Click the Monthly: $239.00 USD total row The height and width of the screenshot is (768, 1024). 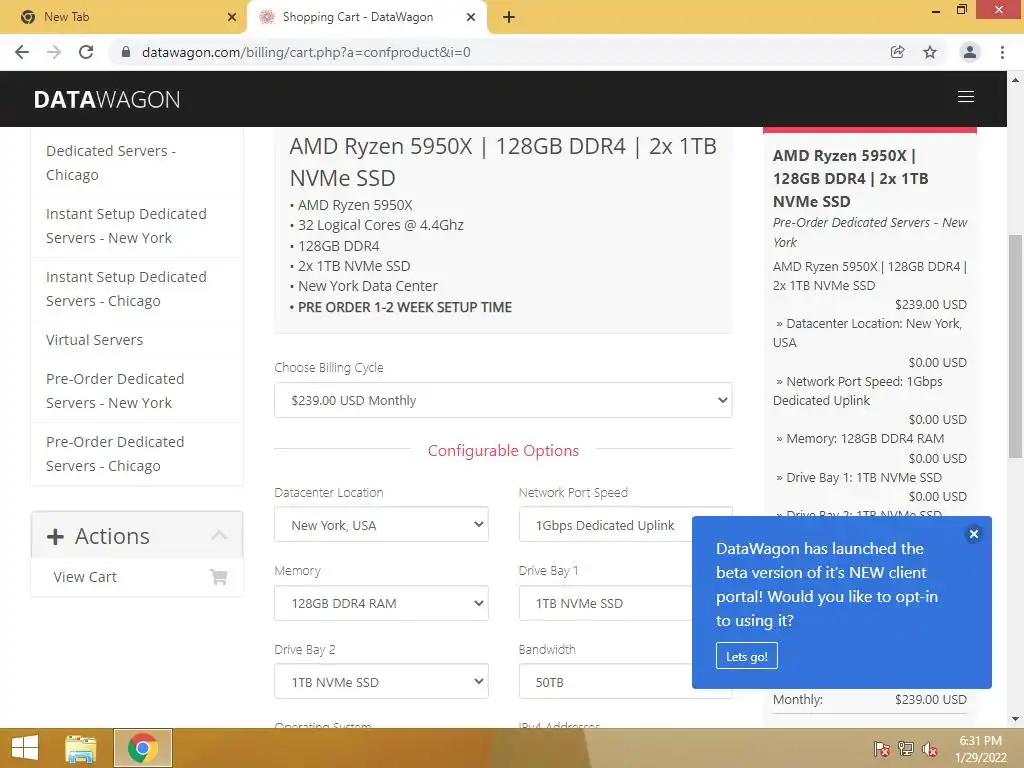[869, 699]
